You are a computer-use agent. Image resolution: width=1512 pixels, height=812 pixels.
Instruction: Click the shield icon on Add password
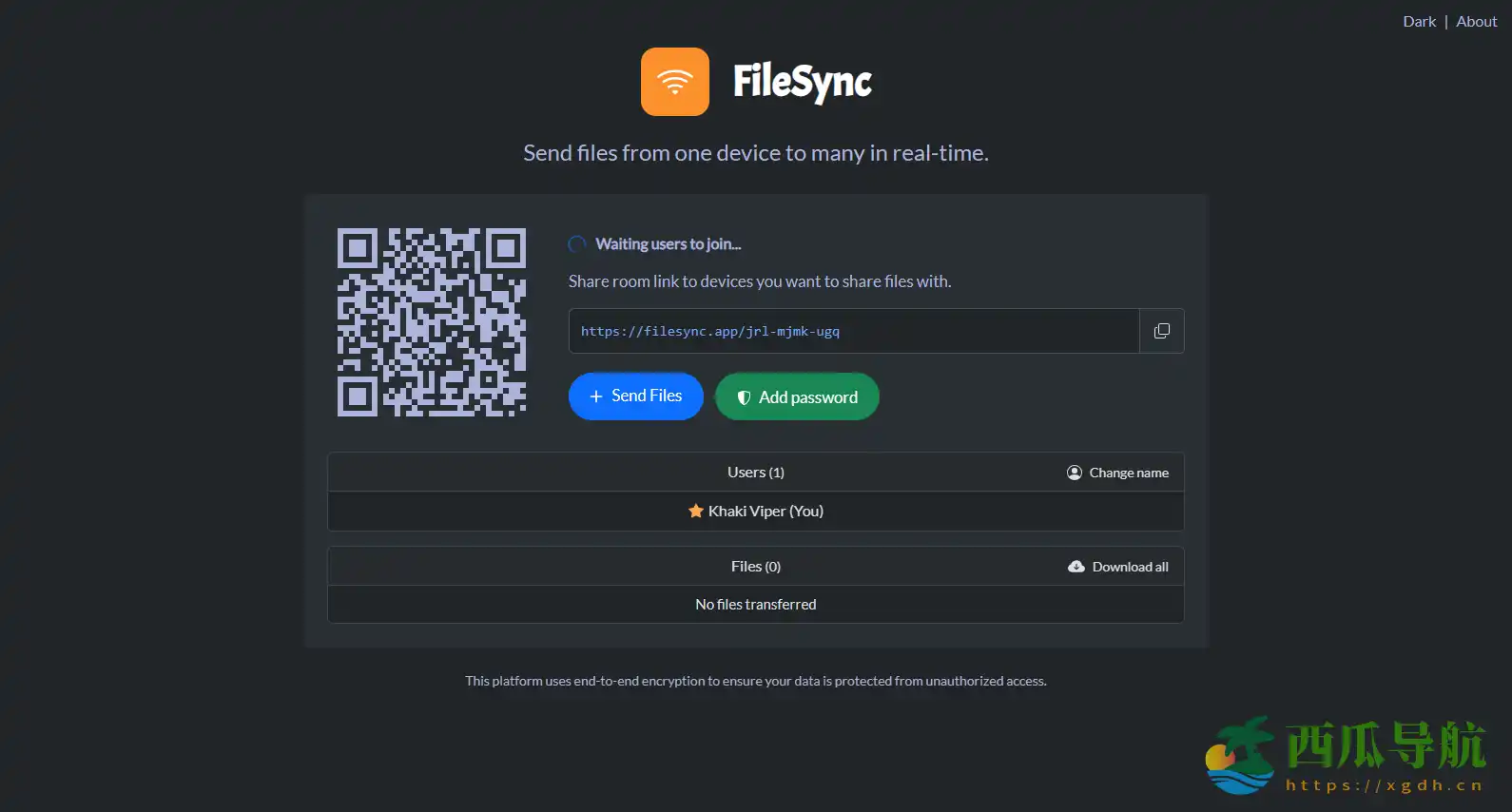tap(744, 397)
